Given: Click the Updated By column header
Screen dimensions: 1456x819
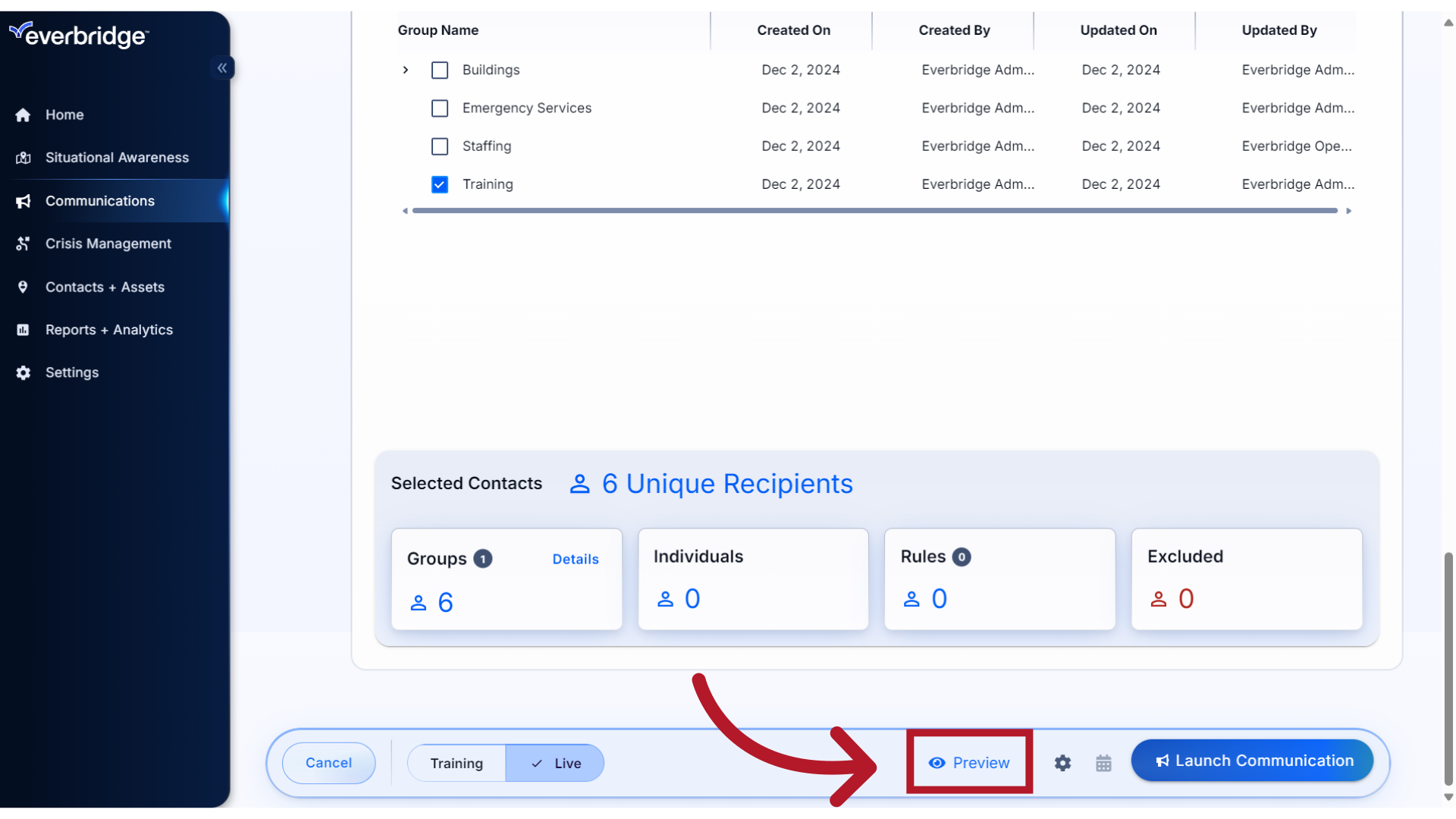Looking at the screenshot, I should (1279, 30).
